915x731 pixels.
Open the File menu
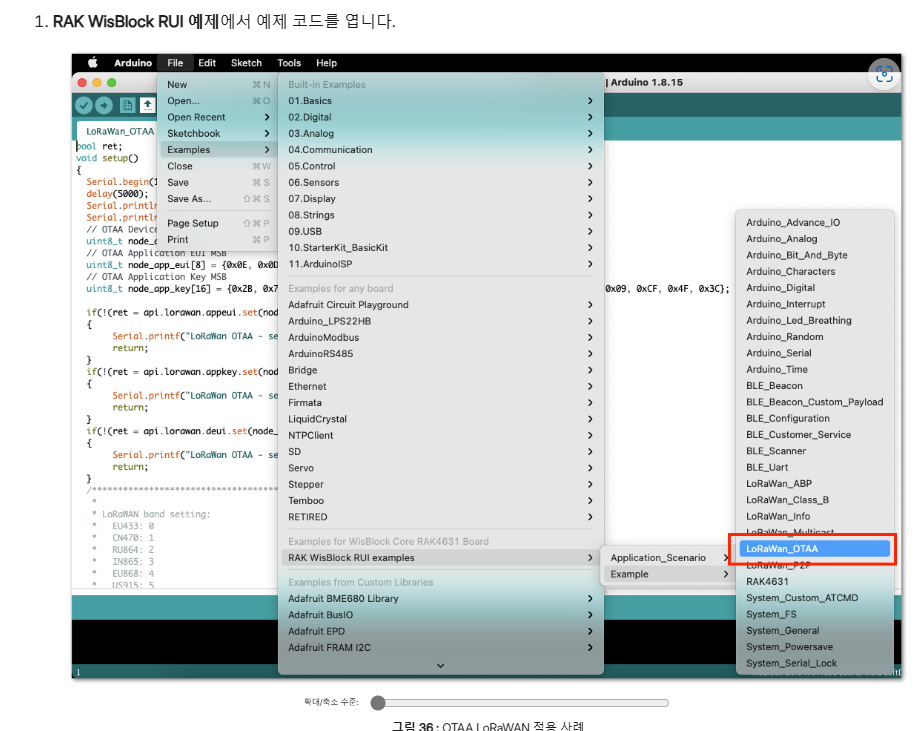pyautogui.click(x=175, y=63)
